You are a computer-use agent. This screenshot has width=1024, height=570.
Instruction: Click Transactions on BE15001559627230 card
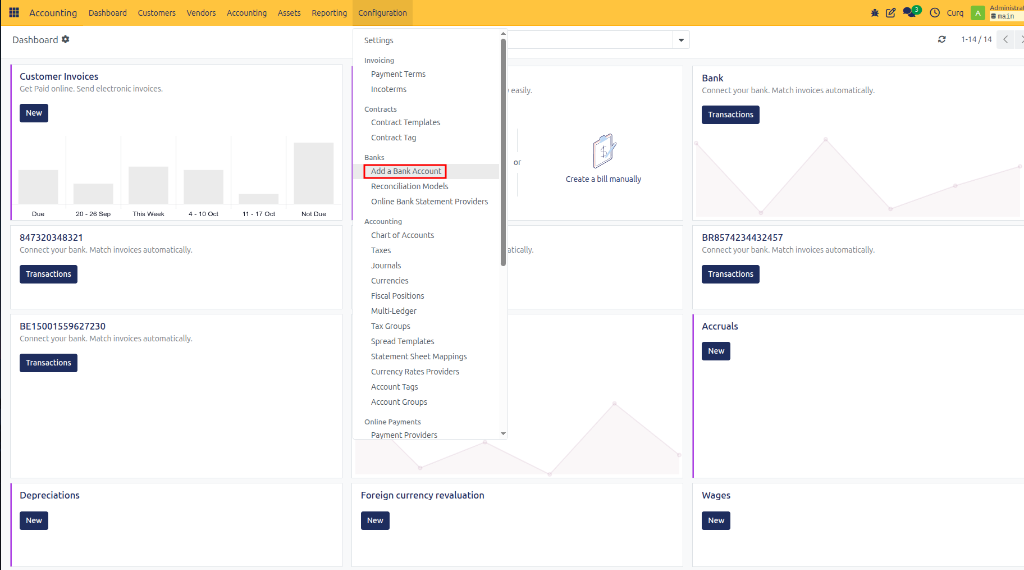point(48,362)
